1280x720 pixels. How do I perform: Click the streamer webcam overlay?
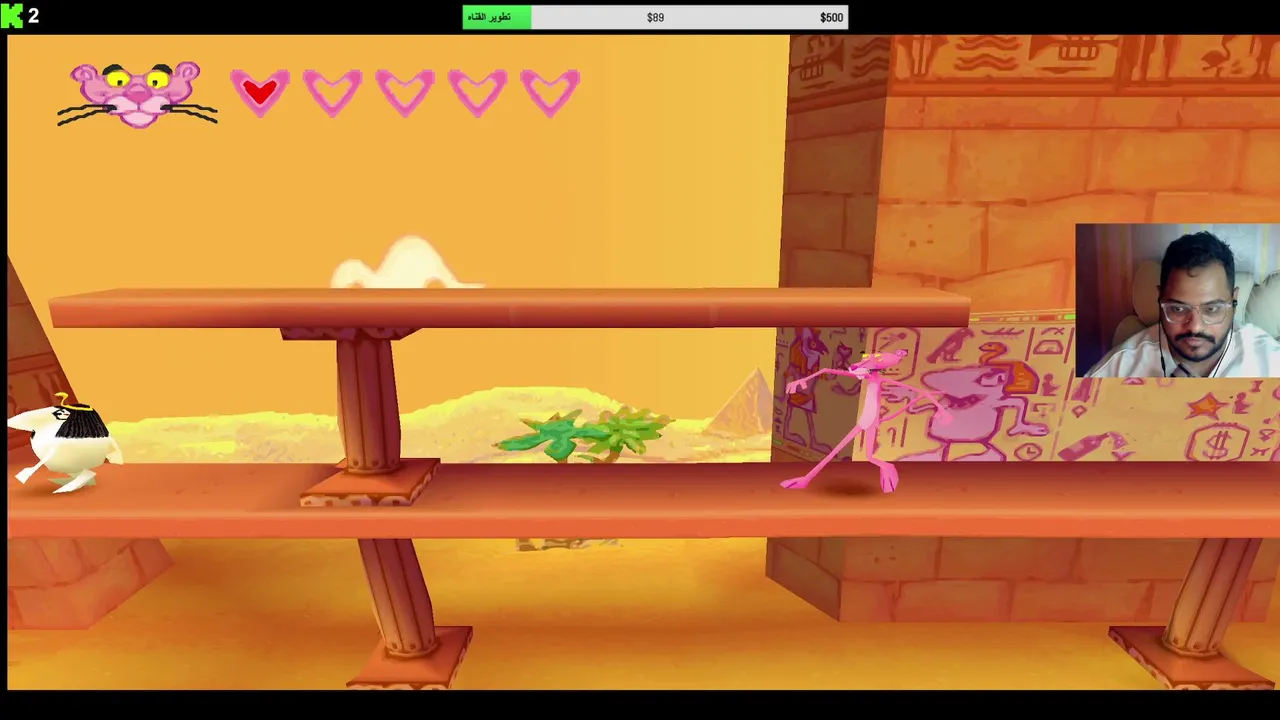point(1177,301)
